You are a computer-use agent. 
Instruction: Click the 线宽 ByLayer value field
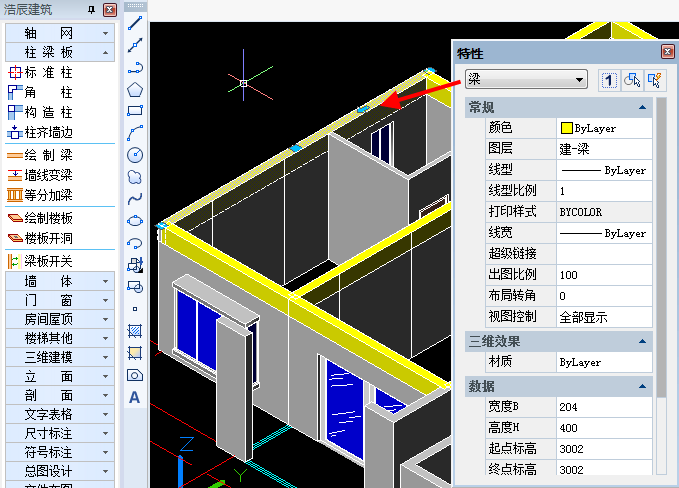pos(604,233)
